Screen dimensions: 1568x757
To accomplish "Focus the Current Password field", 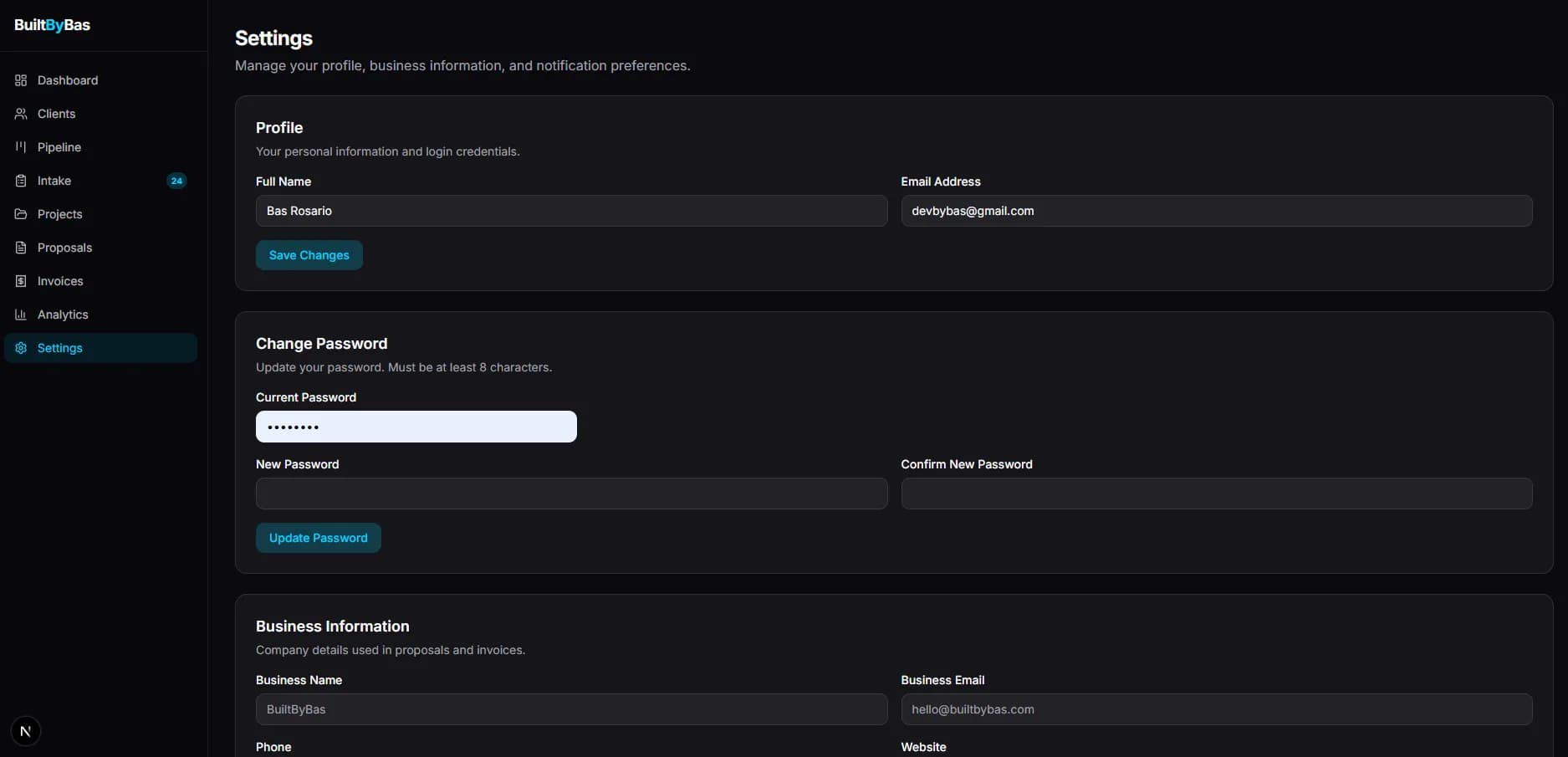I will (x=416, y=427).
